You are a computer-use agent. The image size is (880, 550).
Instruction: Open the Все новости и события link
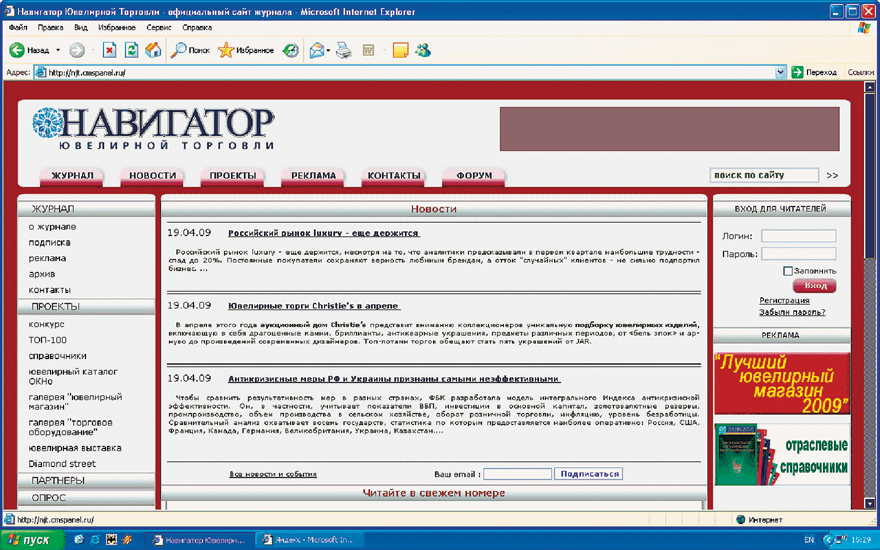(273, 474)
